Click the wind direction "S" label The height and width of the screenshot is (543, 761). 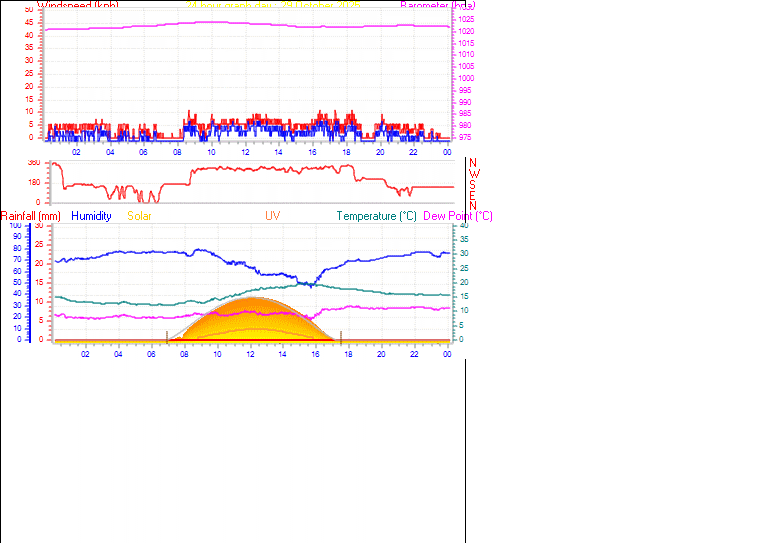click(472, 184)
